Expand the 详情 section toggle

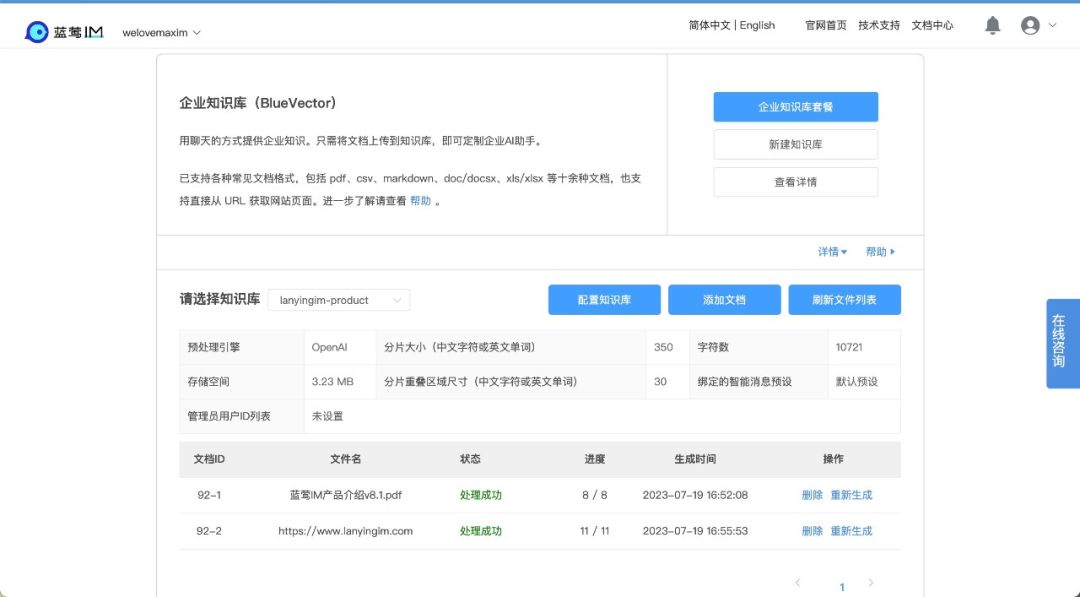(832, 251)
